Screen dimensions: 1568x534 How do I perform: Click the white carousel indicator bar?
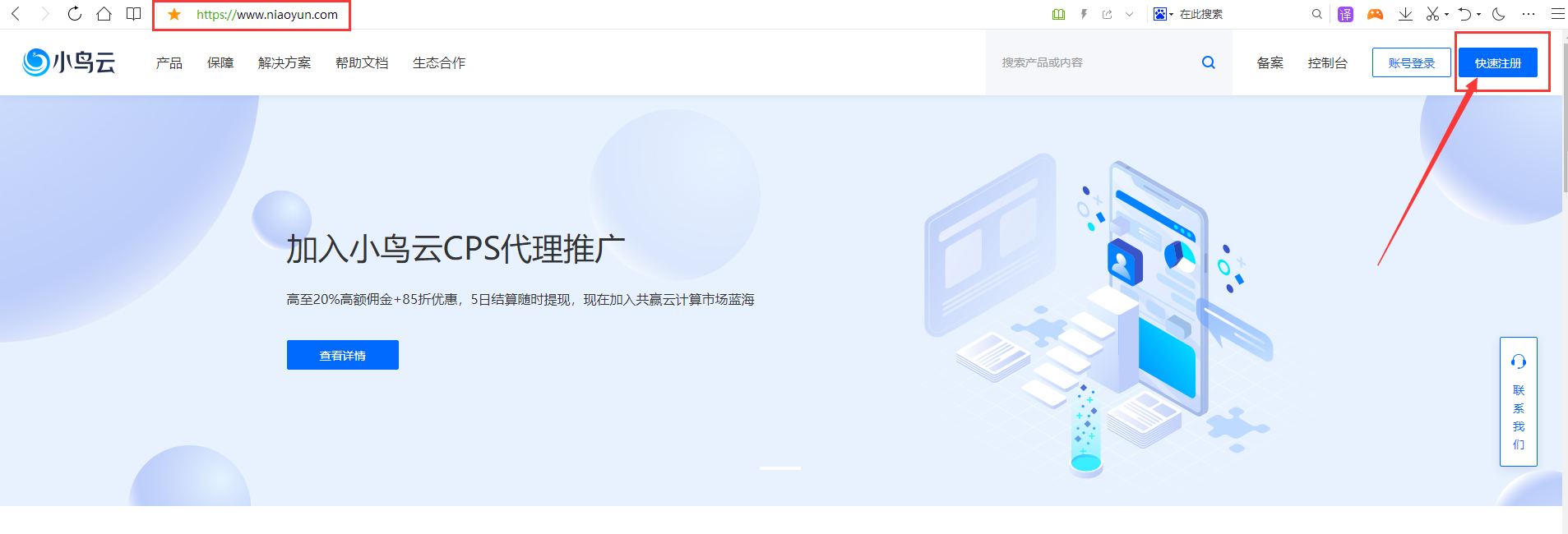(x=780, y=468)
